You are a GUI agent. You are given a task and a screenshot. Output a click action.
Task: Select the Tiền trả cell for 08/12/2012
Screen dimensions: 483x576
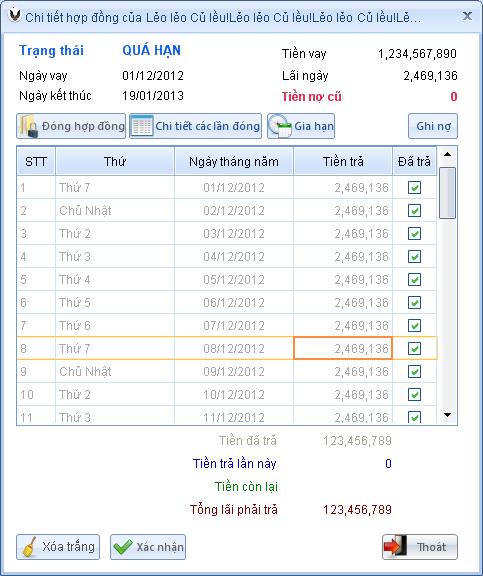(x=343, y=348)
